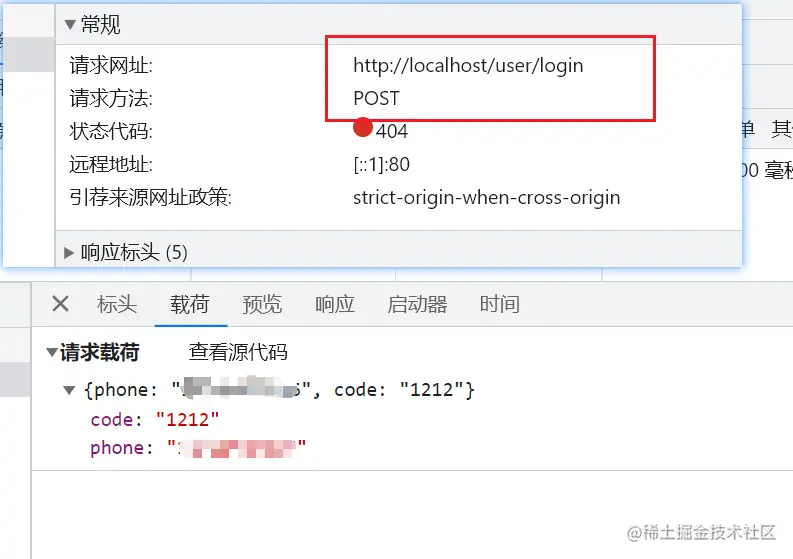Click 查看源代码 link
The width and height of the screenshot is (793, 559).
coord(238,352)
